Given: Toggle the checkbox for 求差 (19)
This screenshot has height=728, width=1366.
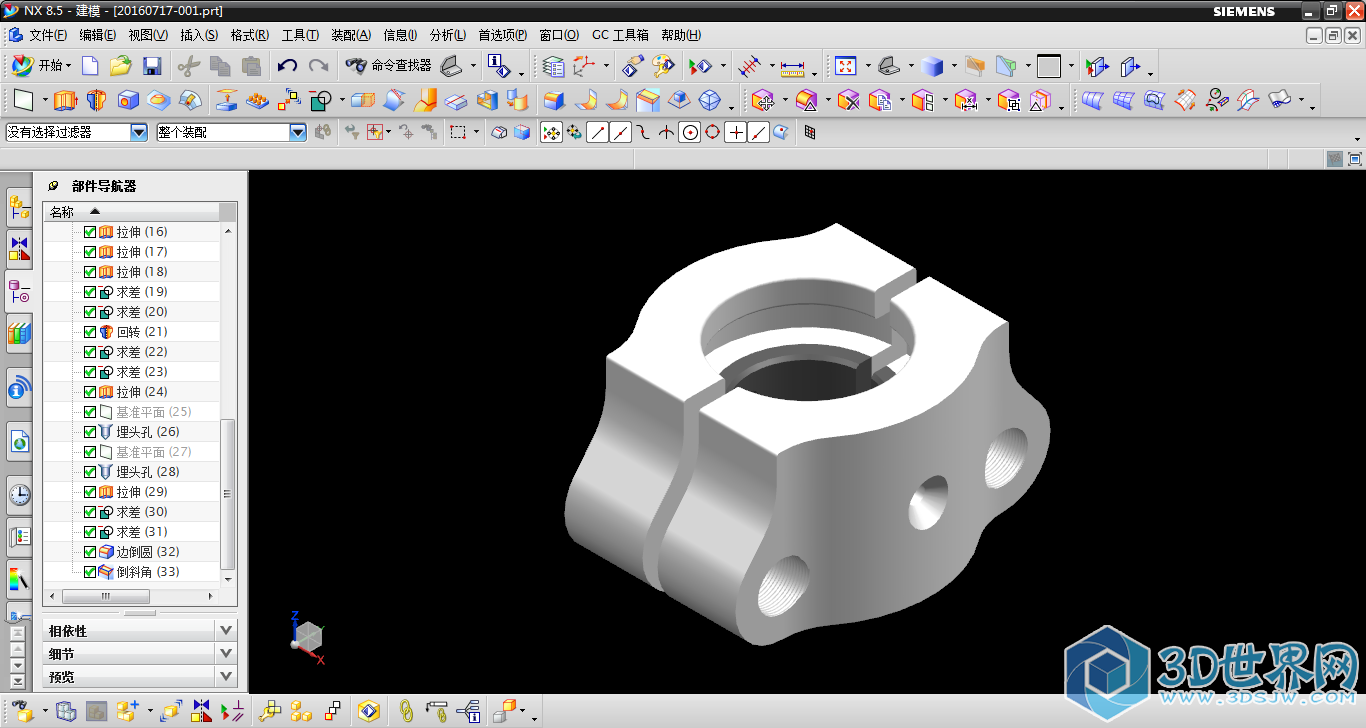Looking at the screenshot, I should coord(90,292).
